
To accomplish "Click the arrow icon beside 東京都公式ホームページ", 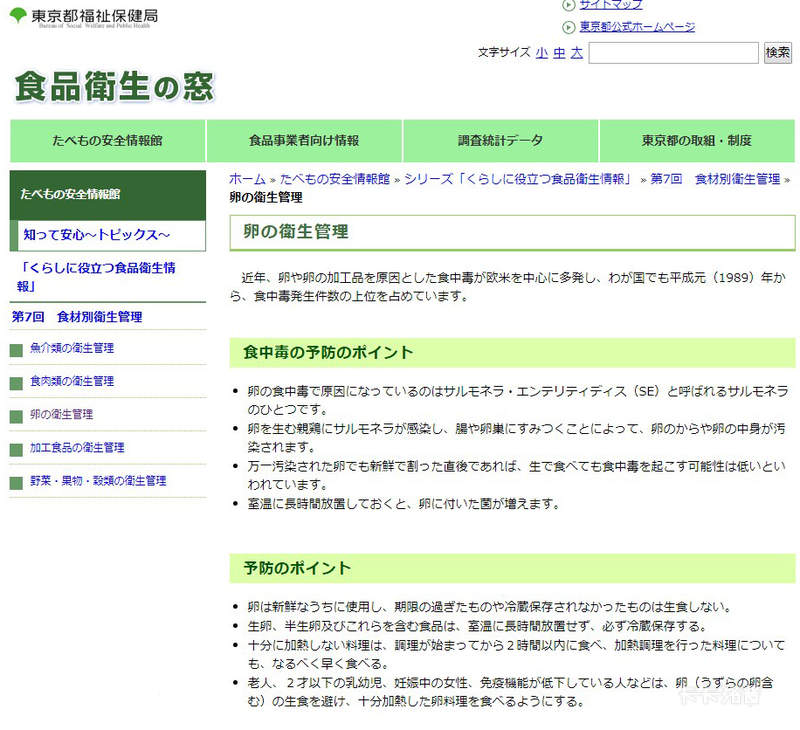I will [x=567, y=28].
